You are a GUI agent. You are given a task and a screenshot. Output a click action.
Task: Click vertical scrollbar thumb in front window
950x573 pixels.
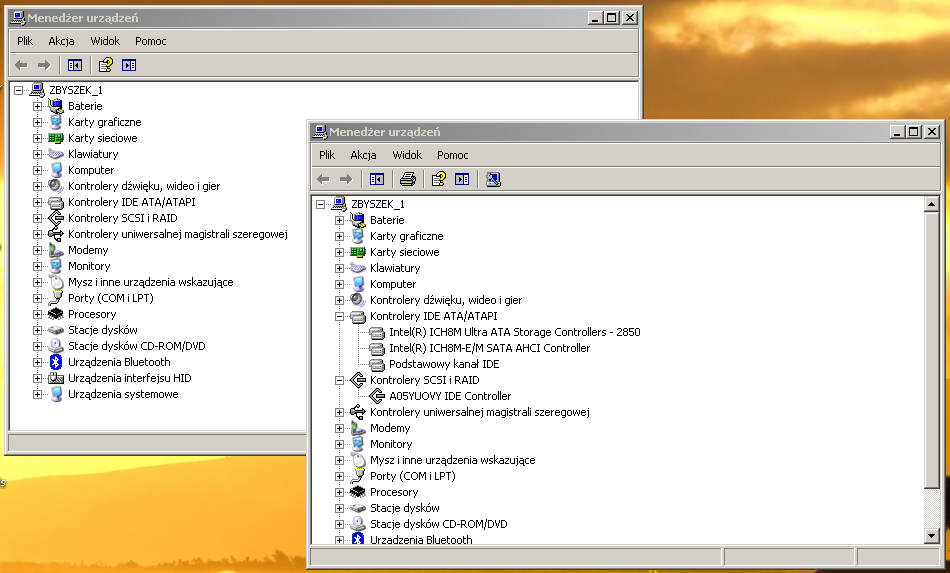pos(932,349)
